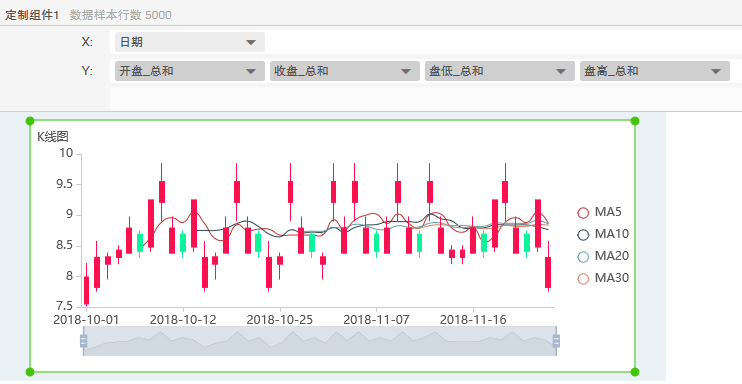Click the K线图 chart title
Viewport: 742px width, 384px height.
53,137
